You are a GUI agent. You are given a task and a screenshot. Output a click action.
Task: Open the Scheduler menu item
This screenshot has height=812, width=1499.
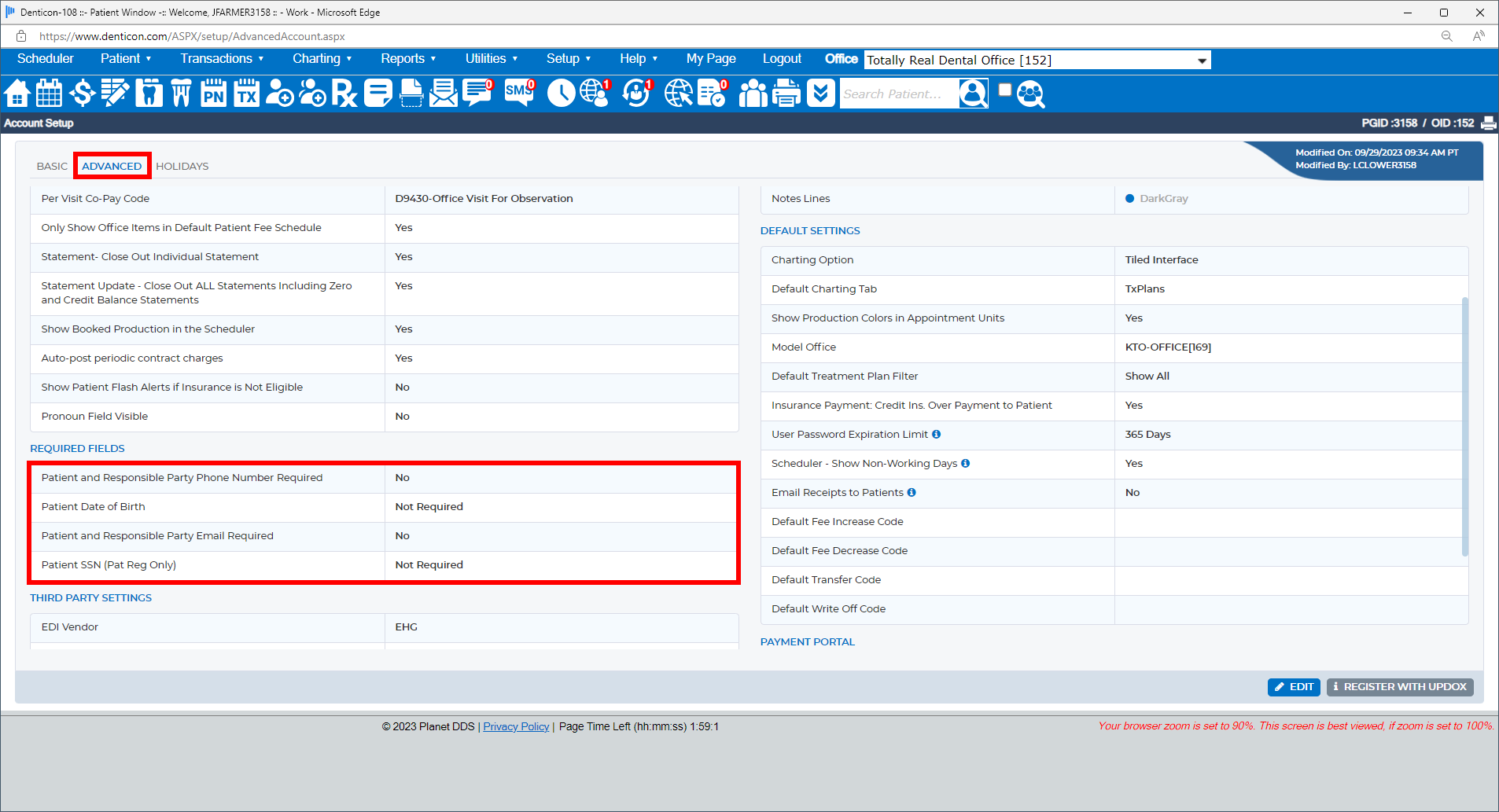[x=46, y=58]
